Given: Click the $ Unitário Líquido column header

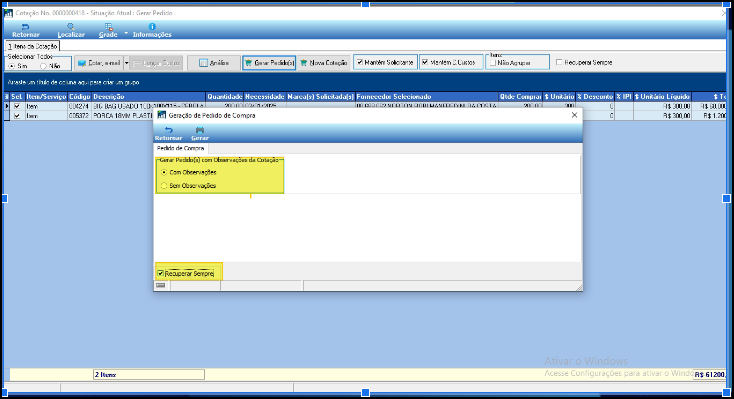Looking at the screenshot, I should 662,96.
